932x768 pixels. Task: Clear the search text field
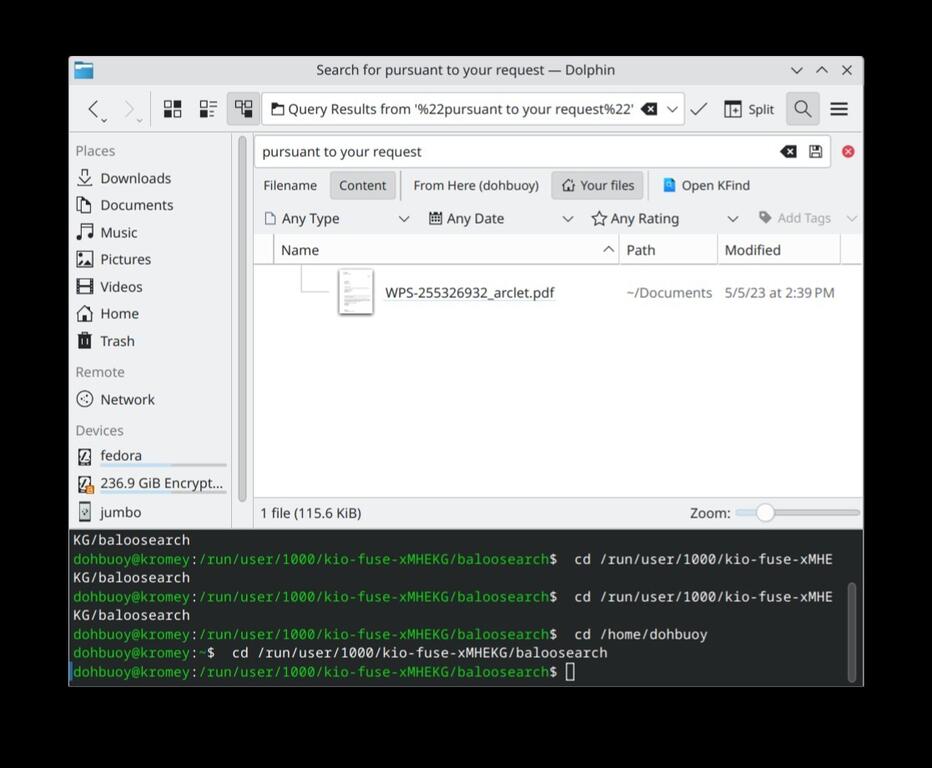(x=788, y=152)
